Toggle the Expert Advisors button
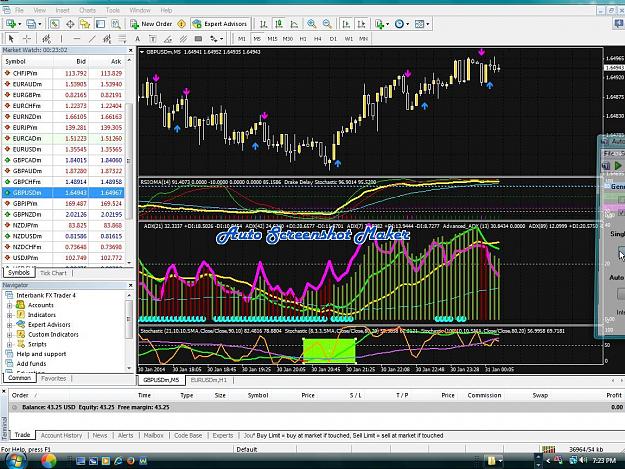The image size is (625, 469). tap(220, 24)
